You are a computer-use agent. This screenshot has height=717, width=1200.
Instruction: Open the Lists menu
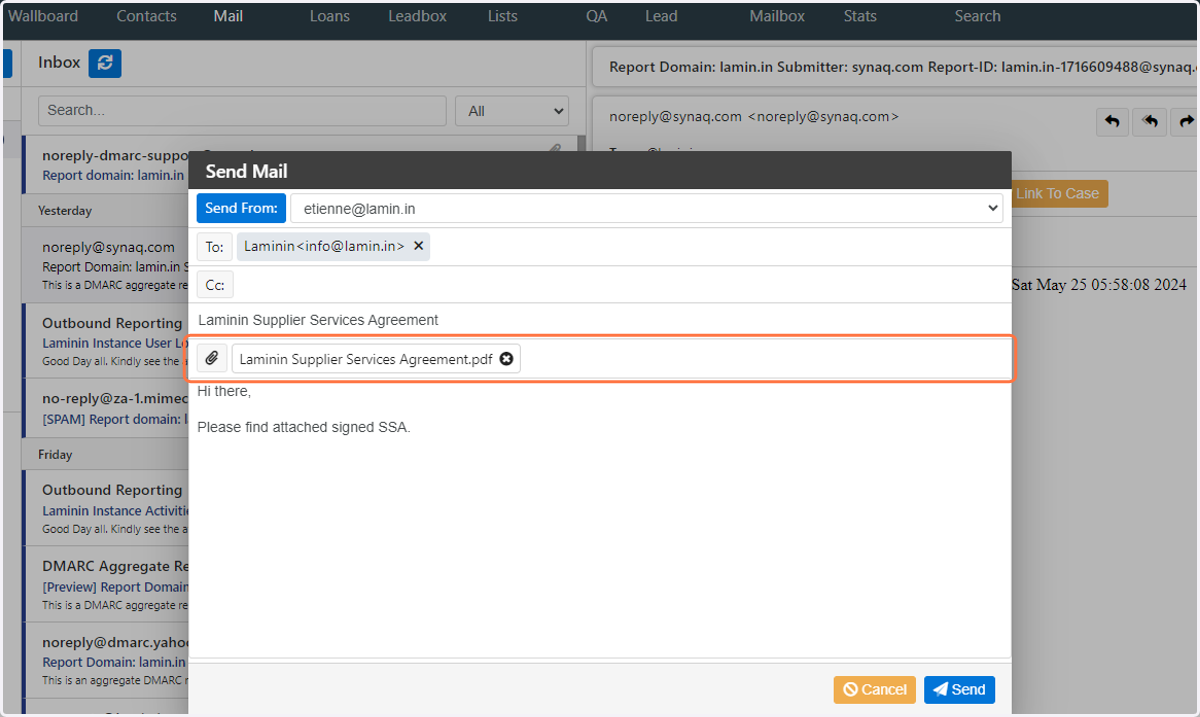pos(503,16)
